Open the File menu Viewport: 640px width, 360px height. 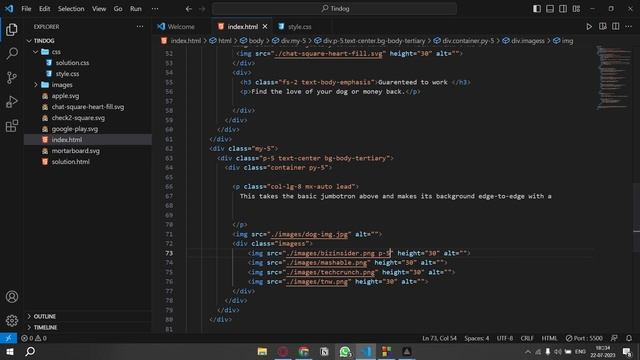(26, 9)
